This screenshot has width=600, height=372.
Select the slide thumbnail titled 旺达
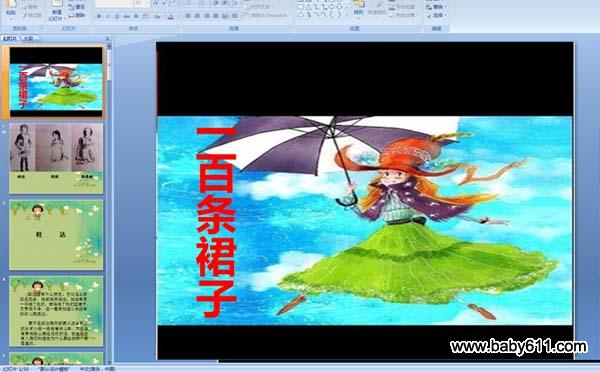pos(56,235)
